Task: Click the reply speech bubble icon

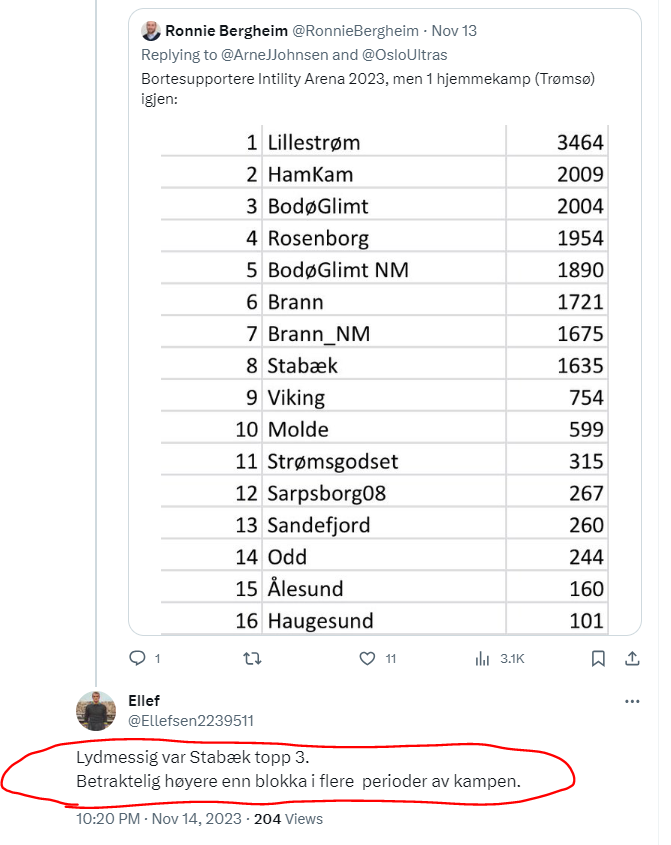Action: [137, 658]
